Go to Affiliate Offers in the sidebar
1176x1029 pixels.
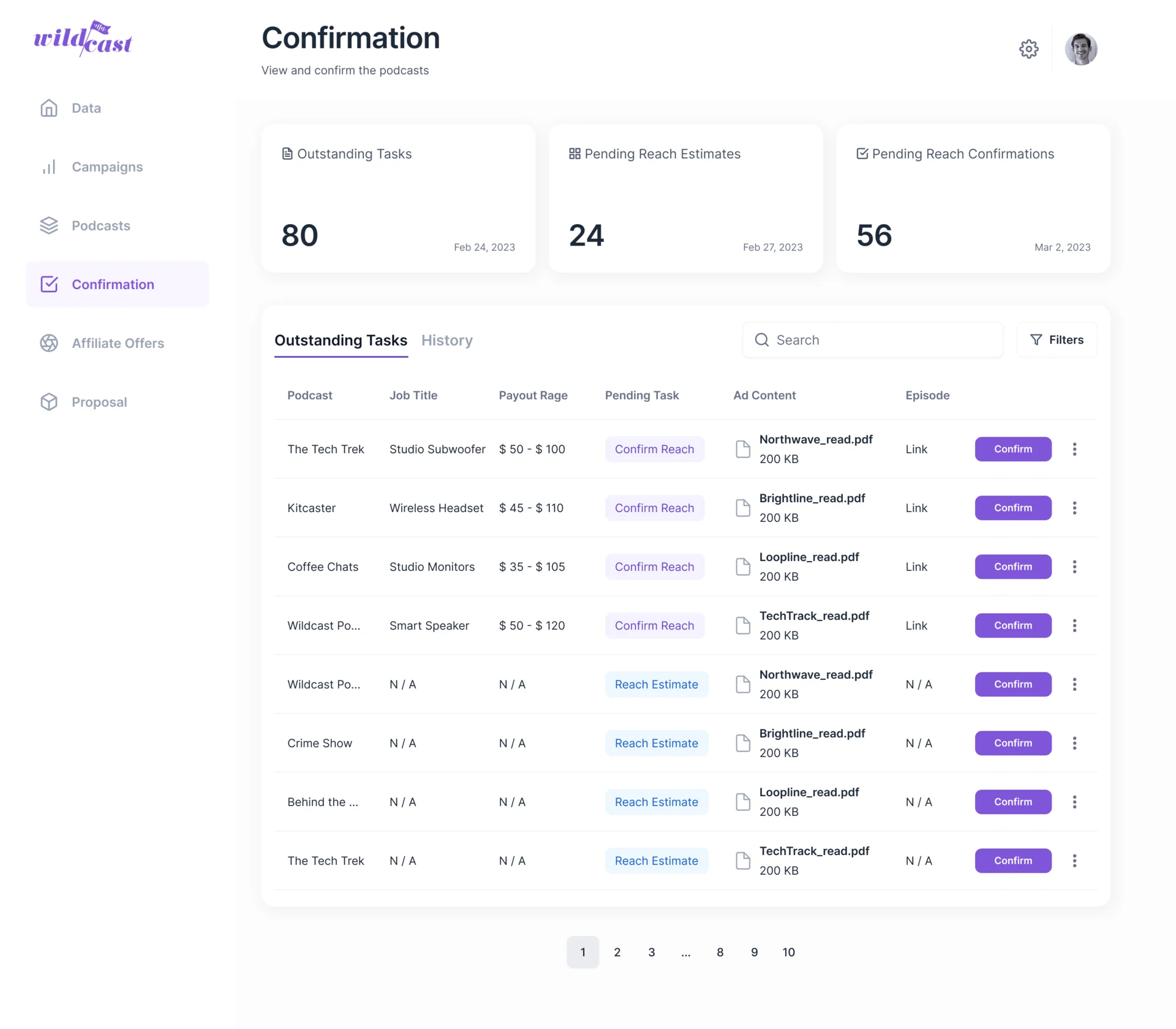pos(117,343)
